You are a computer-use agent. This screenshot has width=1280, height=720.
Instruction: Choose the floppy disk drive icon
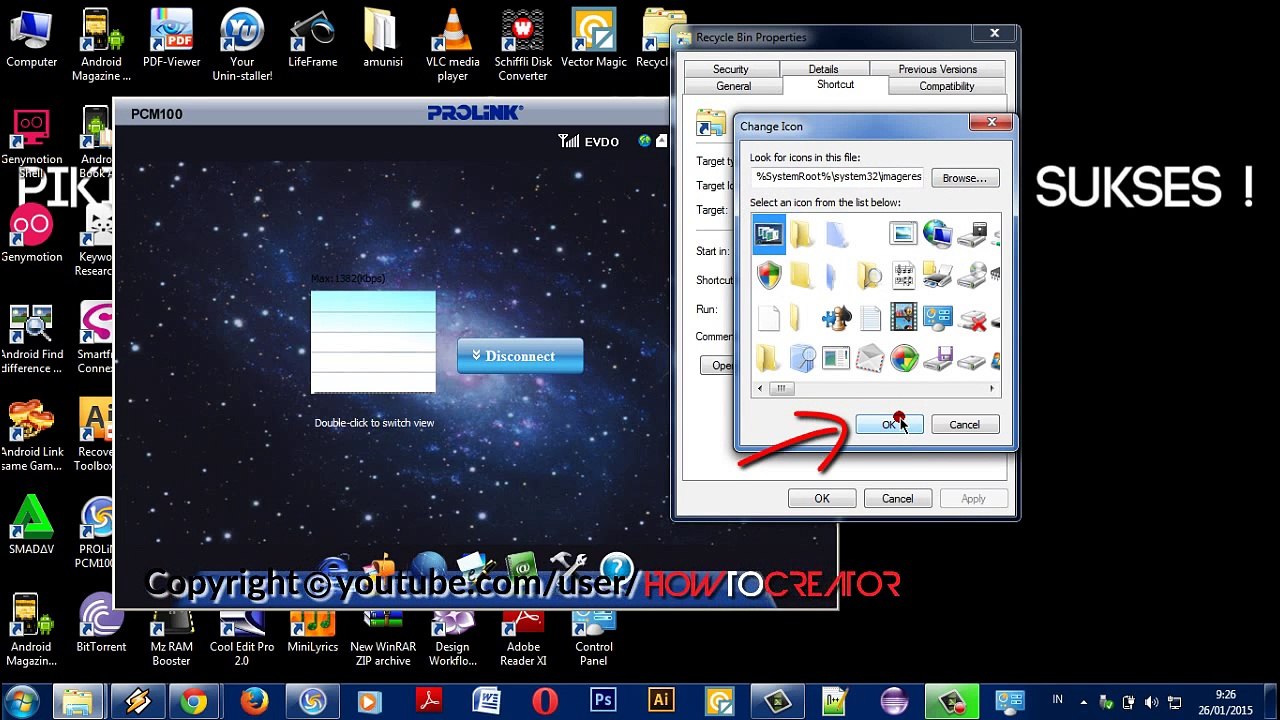point(937,358)
